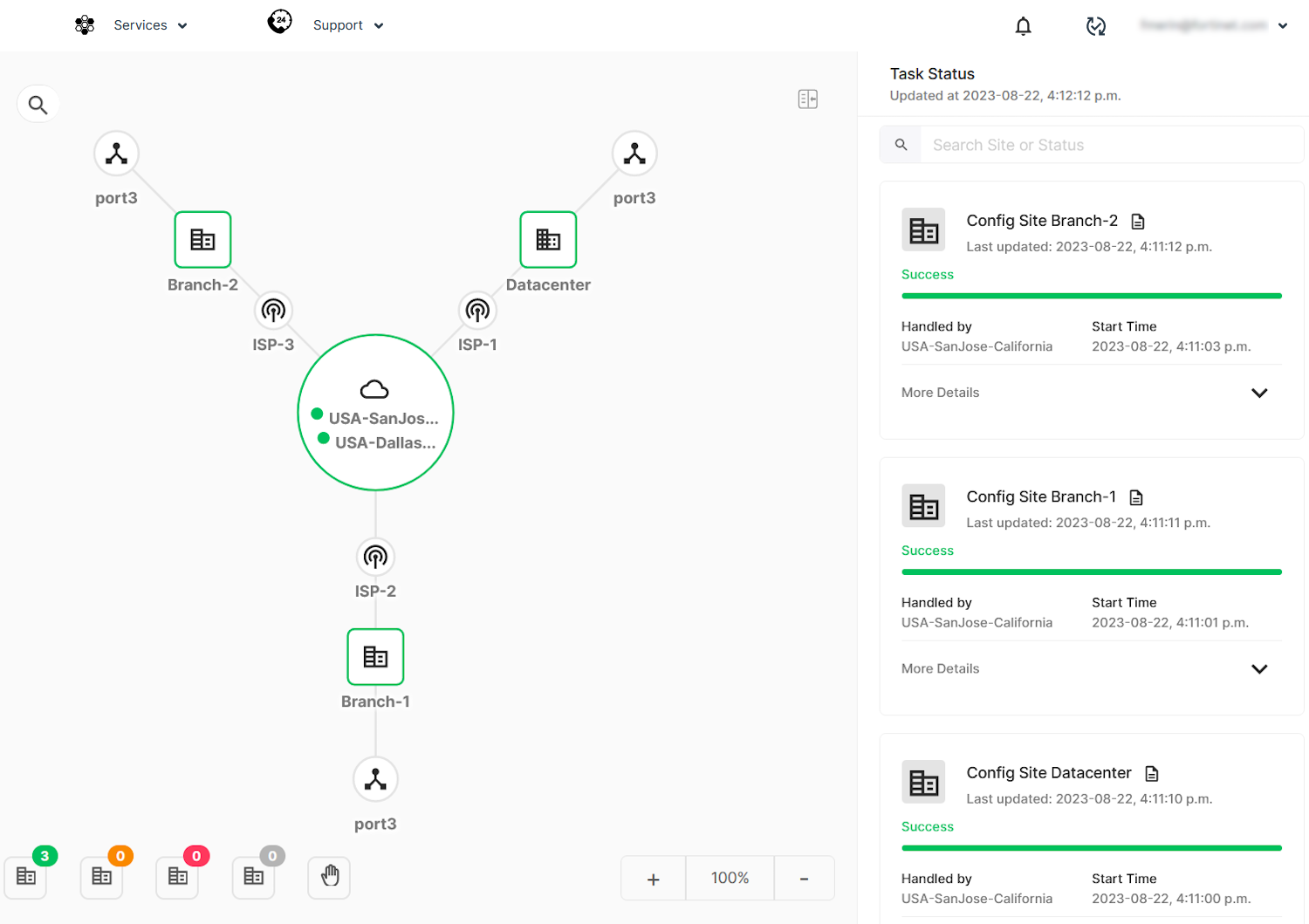Expand More Details for Config Site Branch-1

coord(1258,669)
